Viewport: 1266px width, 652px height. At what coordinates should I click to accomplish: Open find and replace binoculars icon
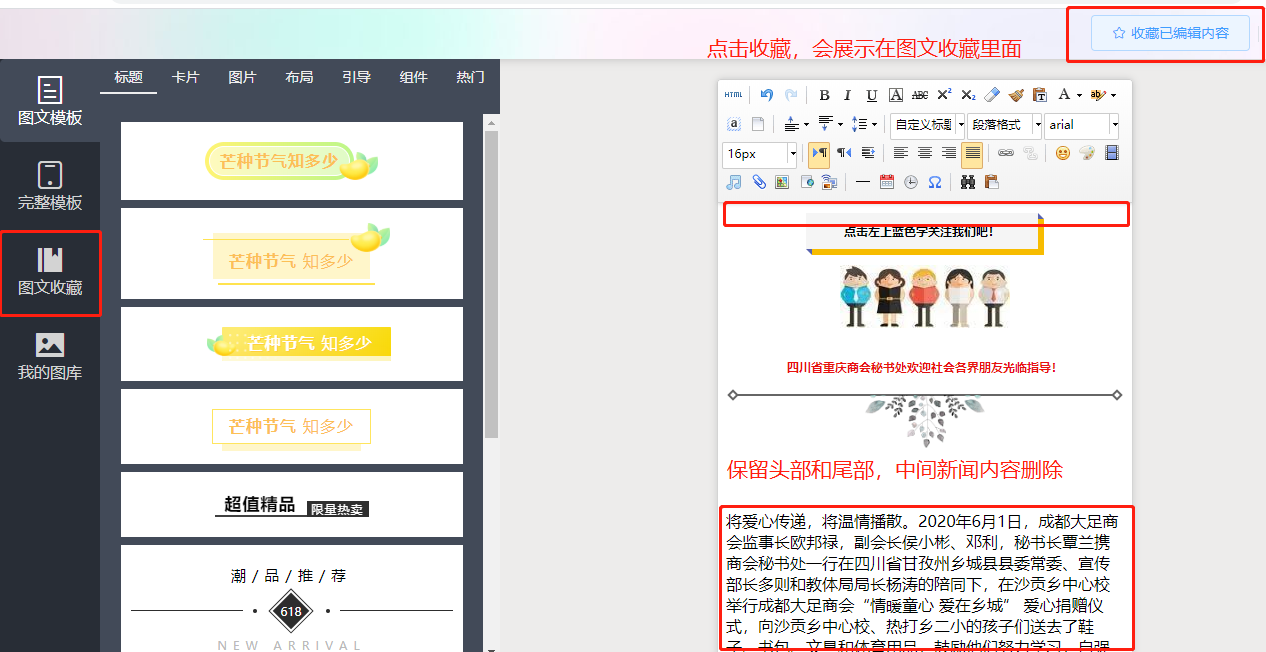(x=967, y=182)
